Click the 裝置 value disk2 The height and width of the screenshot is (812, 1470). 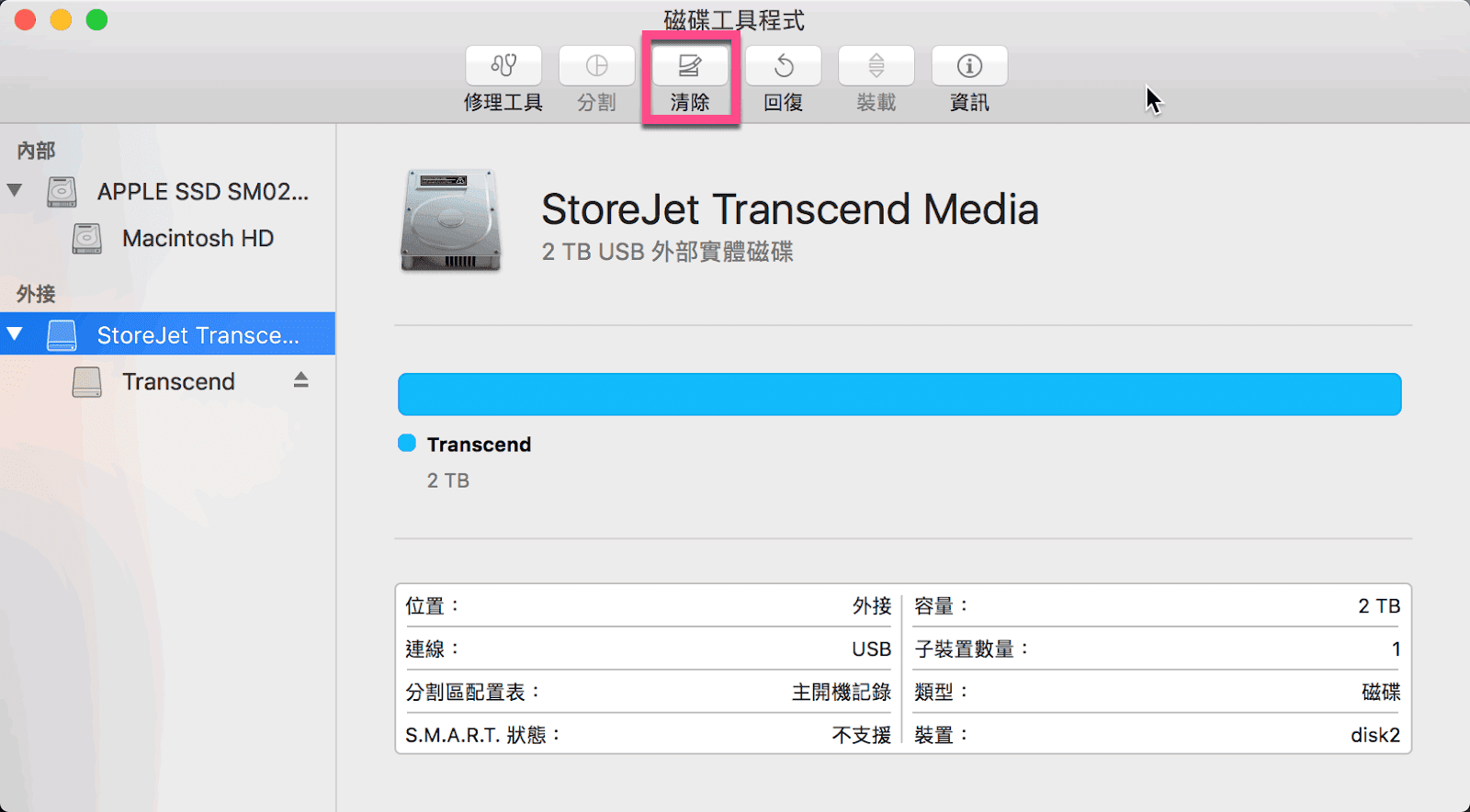[x=1375, y=736]
